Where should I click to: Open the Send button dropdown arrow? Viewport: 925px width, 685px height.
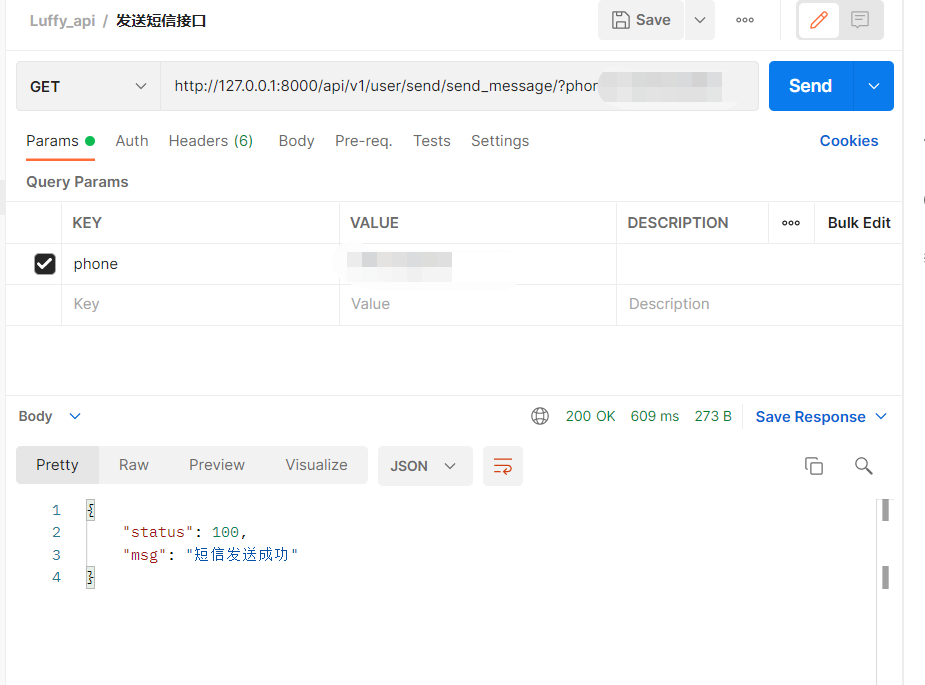coord(874,87)
